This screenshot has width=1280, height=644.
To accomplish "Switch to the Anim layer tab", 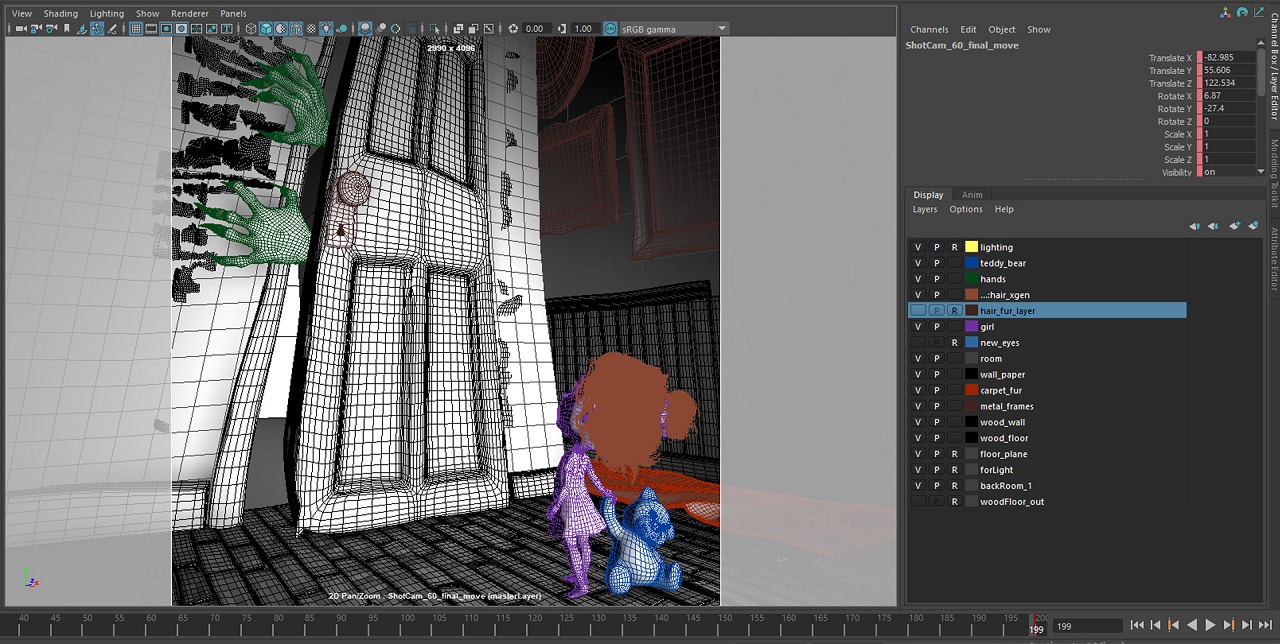I will tap(971, 195).
